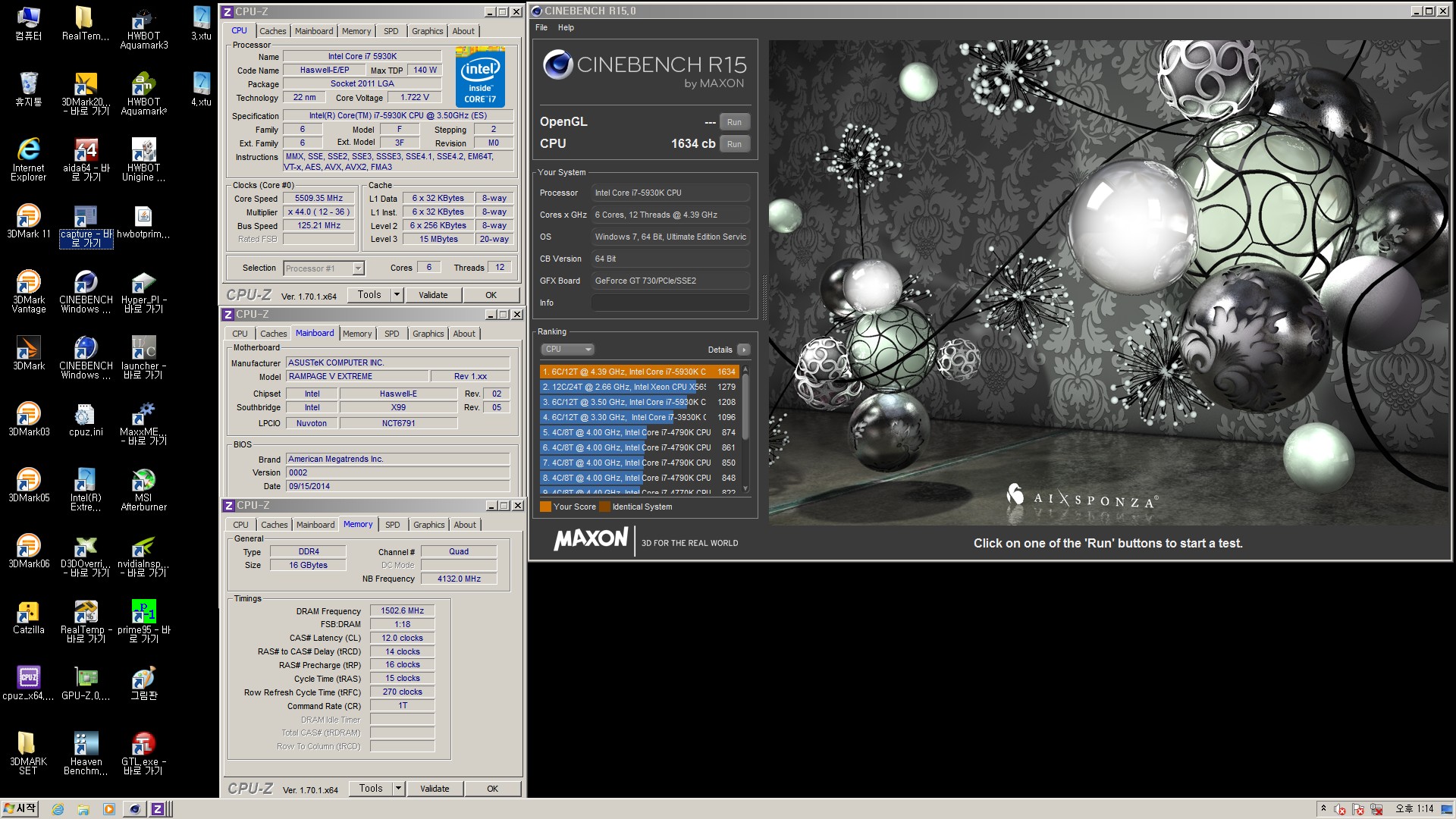Open Catzilla desktop icon
This screenshot has height=819, width=1456.
tap(29, 617)
